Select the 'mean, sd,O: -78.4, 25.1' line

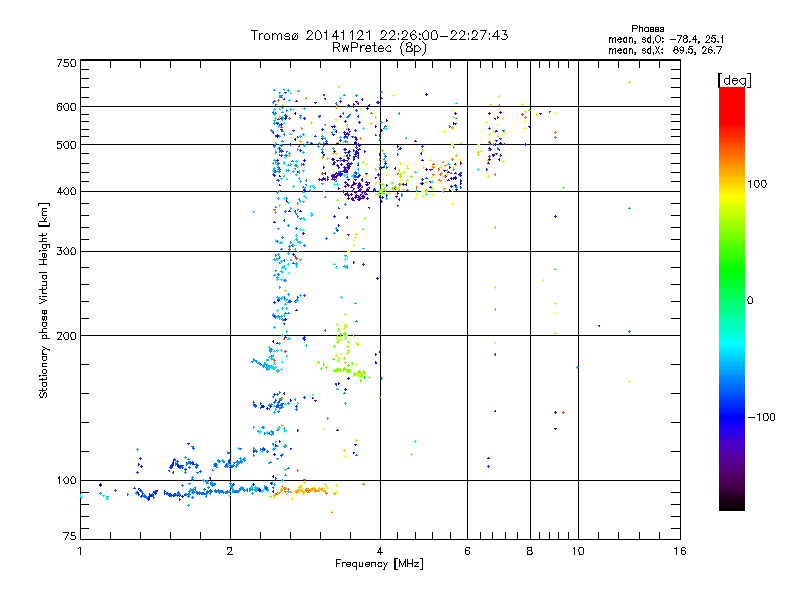666,40
